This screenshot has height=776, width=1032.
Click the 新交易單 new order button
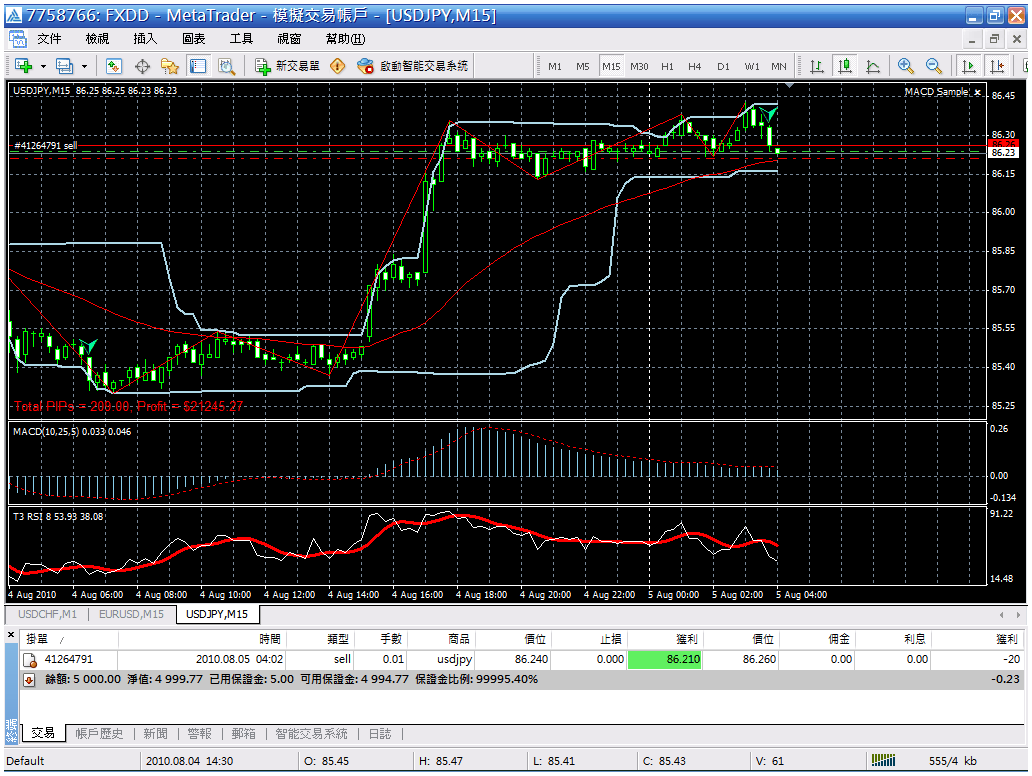tap(288, 66)
